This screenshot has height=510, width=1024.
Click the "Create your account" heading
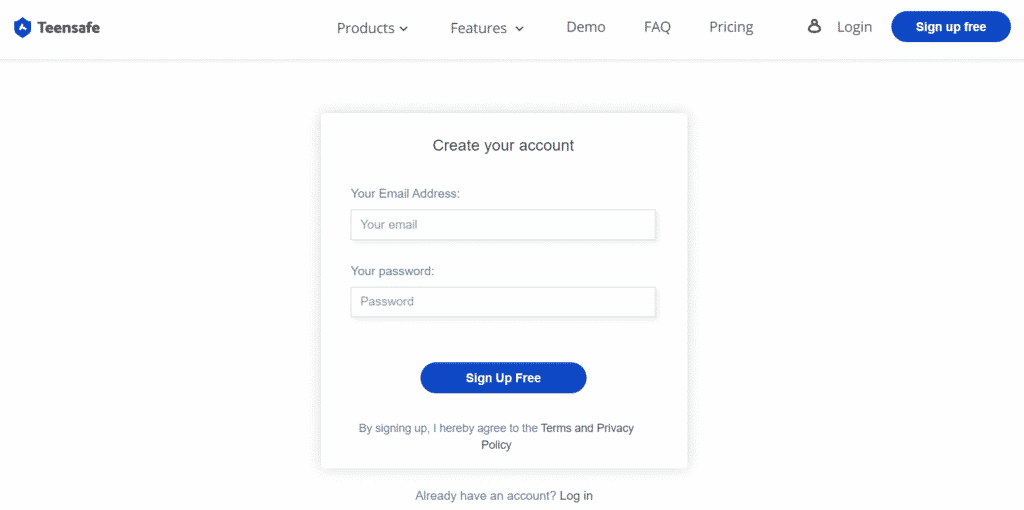coord(503,146)
